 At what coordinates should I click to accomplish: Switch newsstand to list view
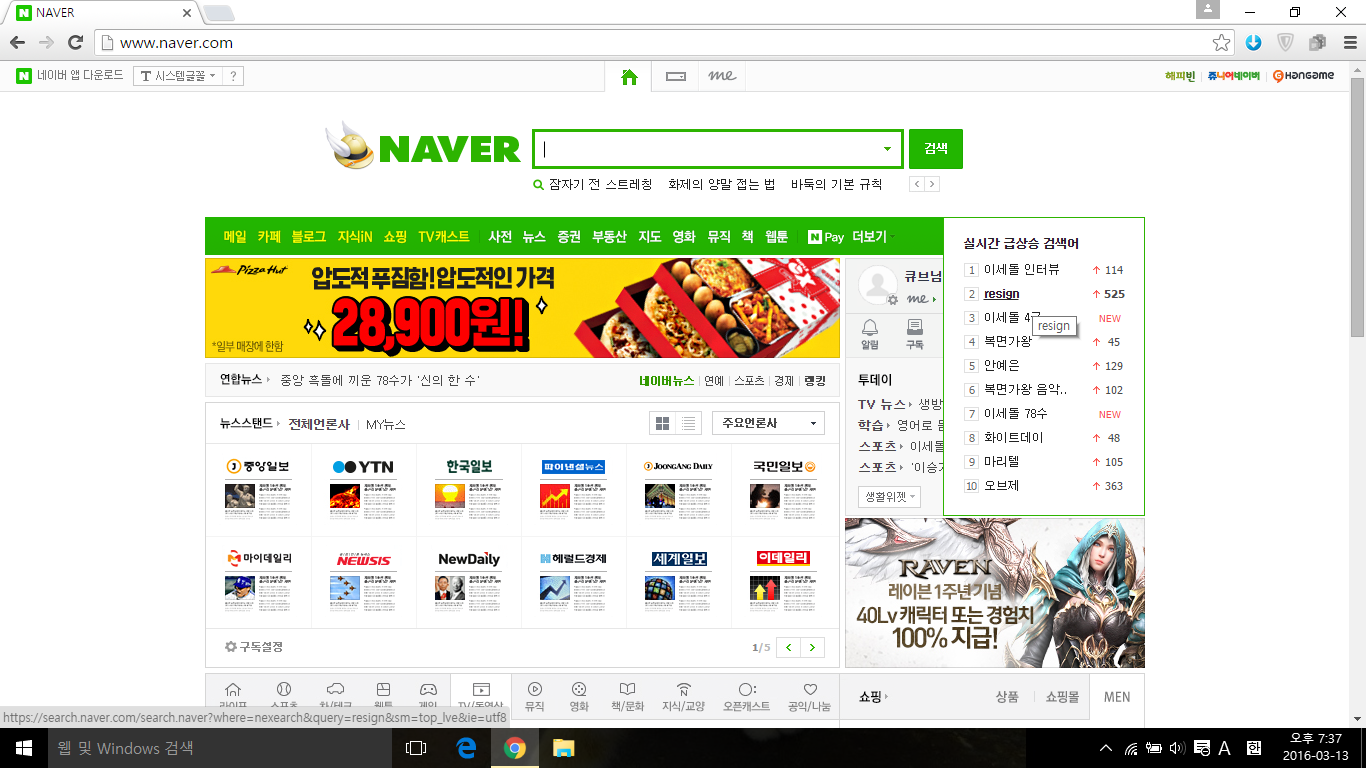point(688,423)
